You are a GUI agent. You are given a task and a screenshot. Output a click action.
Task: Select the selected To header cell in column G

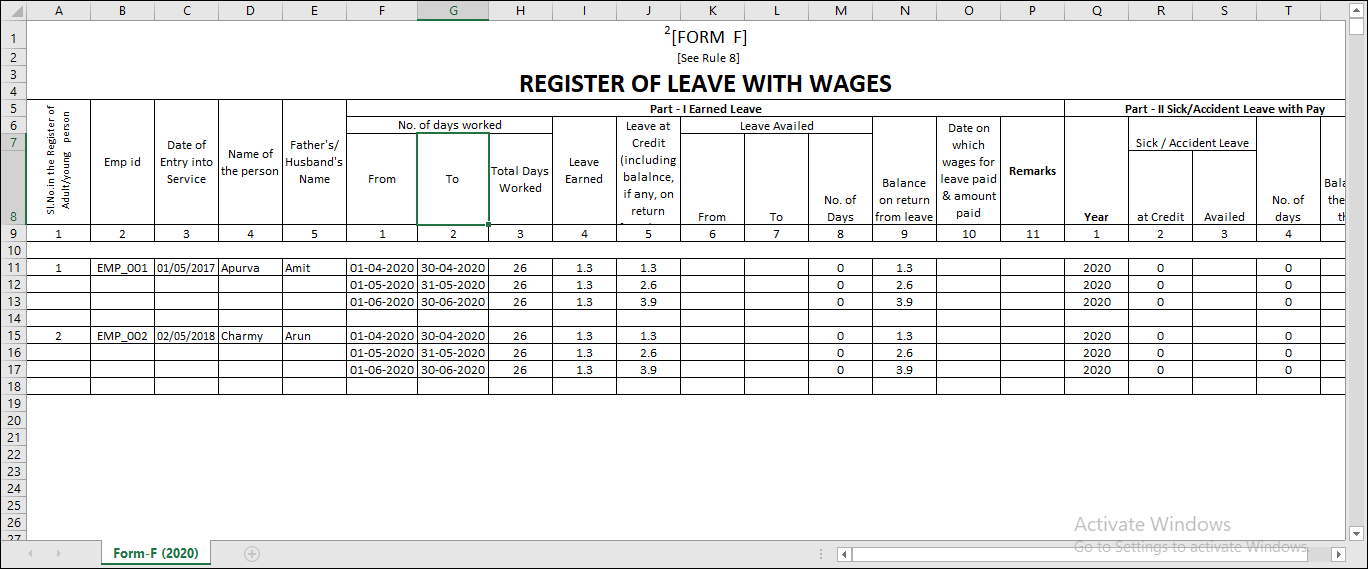click(x=453, y=179)
